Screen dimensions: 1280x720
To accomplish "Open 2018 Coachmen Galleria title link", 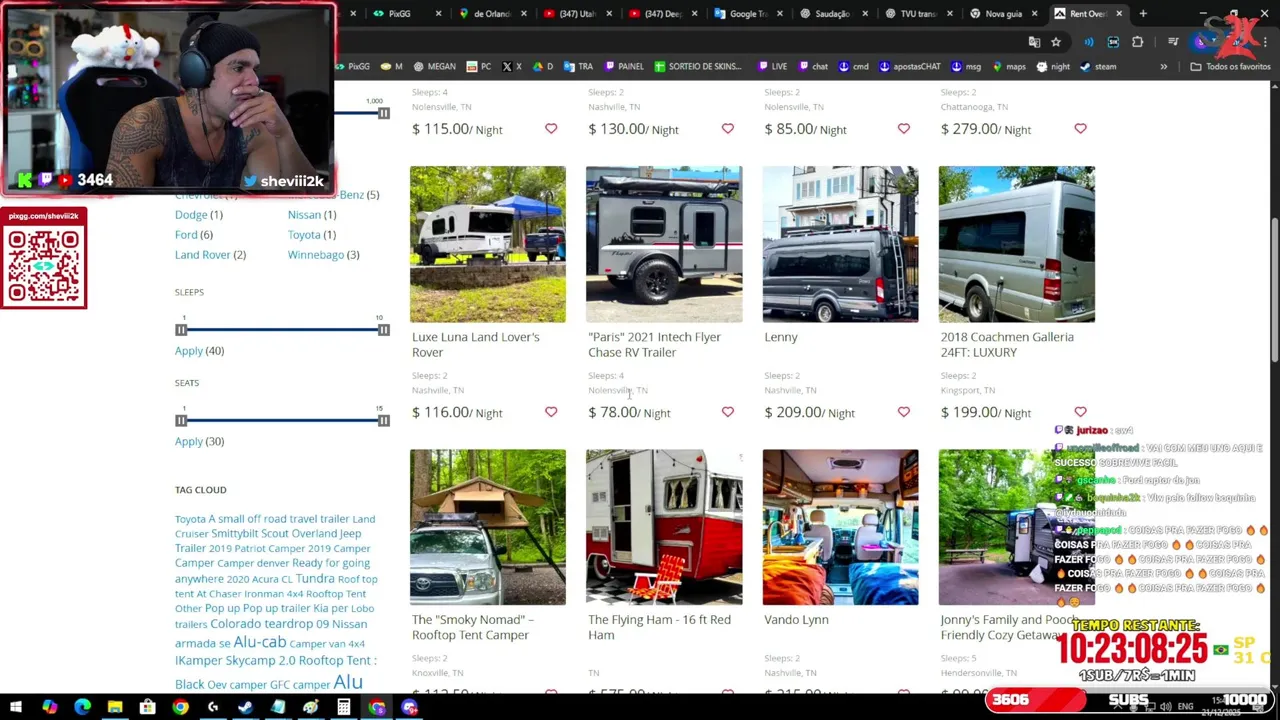I will [1007, 344].
